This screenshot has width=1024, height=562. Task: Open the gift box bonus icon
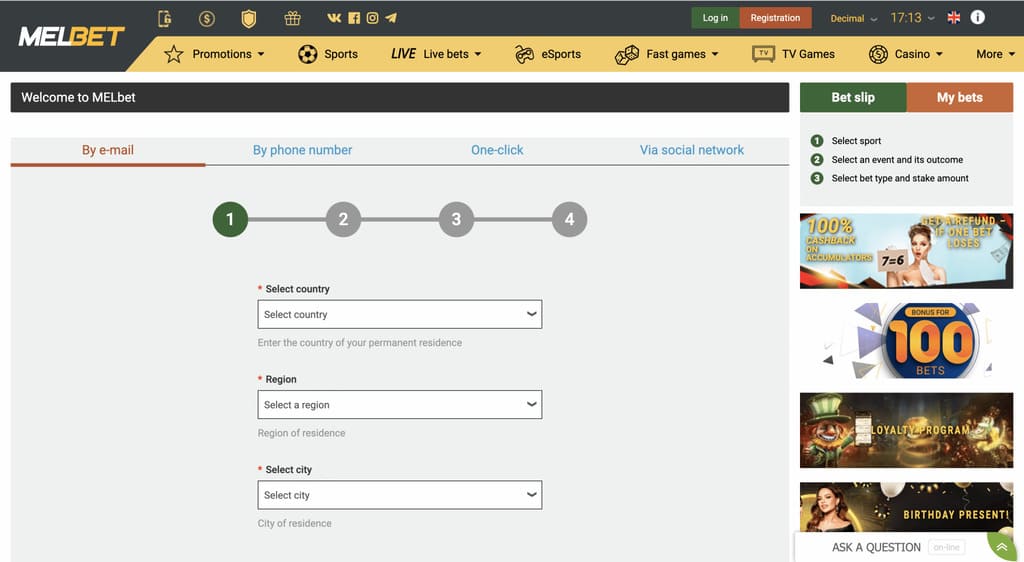click(292, 18)
